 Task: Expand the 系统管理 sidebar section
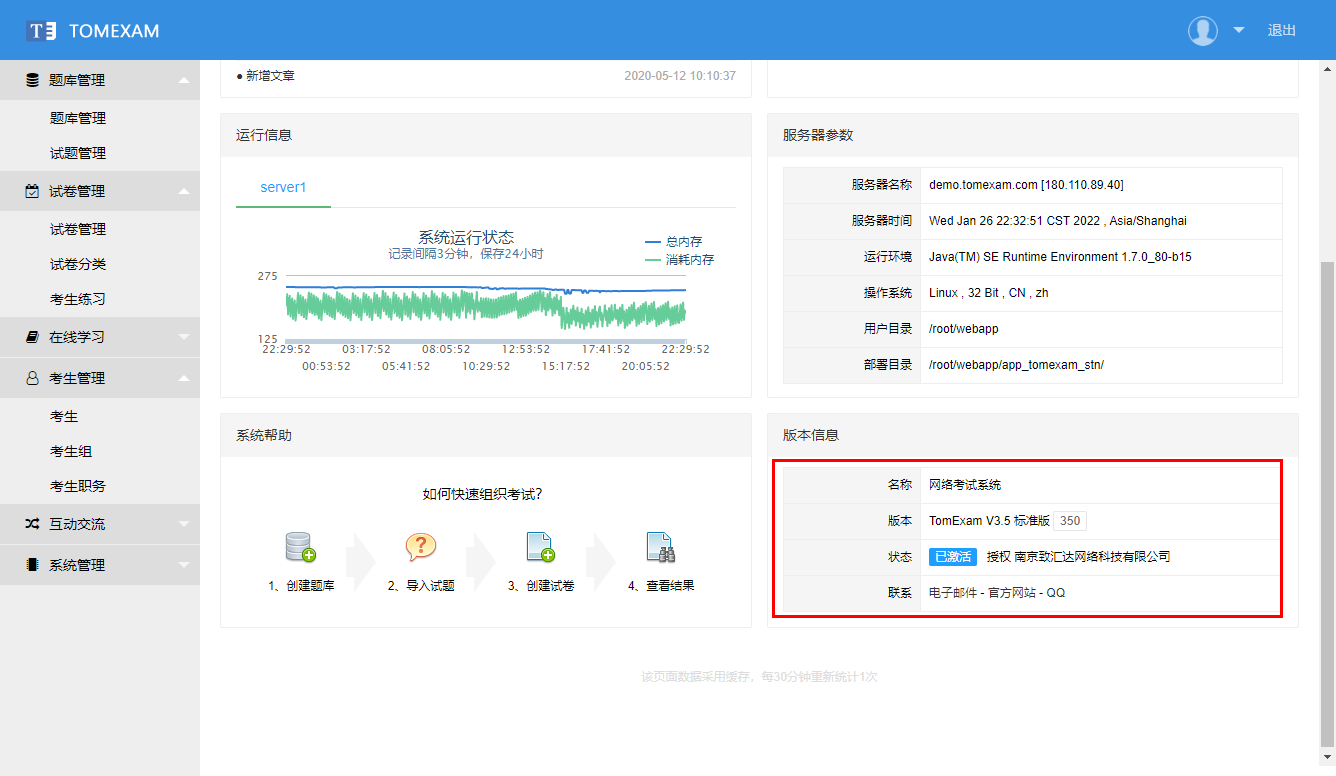100,565
